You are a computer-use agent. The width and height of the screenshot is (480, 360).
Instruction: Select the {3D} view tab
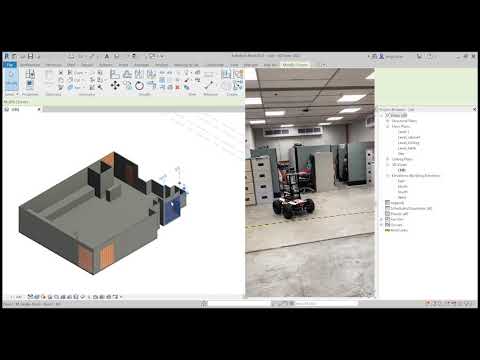[x=22, y=109]
